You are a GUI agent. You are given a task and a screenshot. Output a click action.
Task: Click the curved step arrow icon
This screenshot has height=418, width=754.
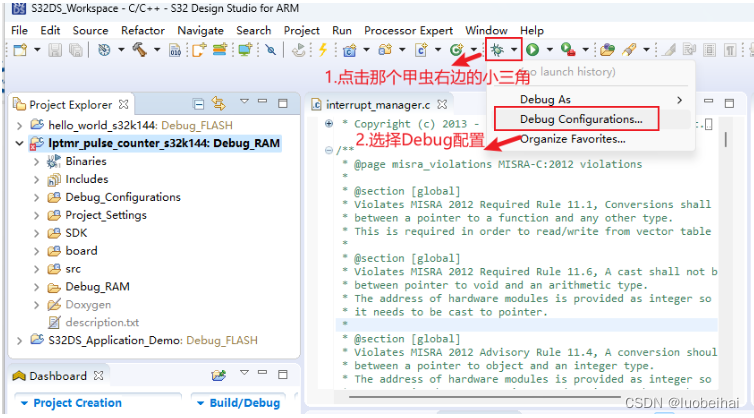click(299, 50)
